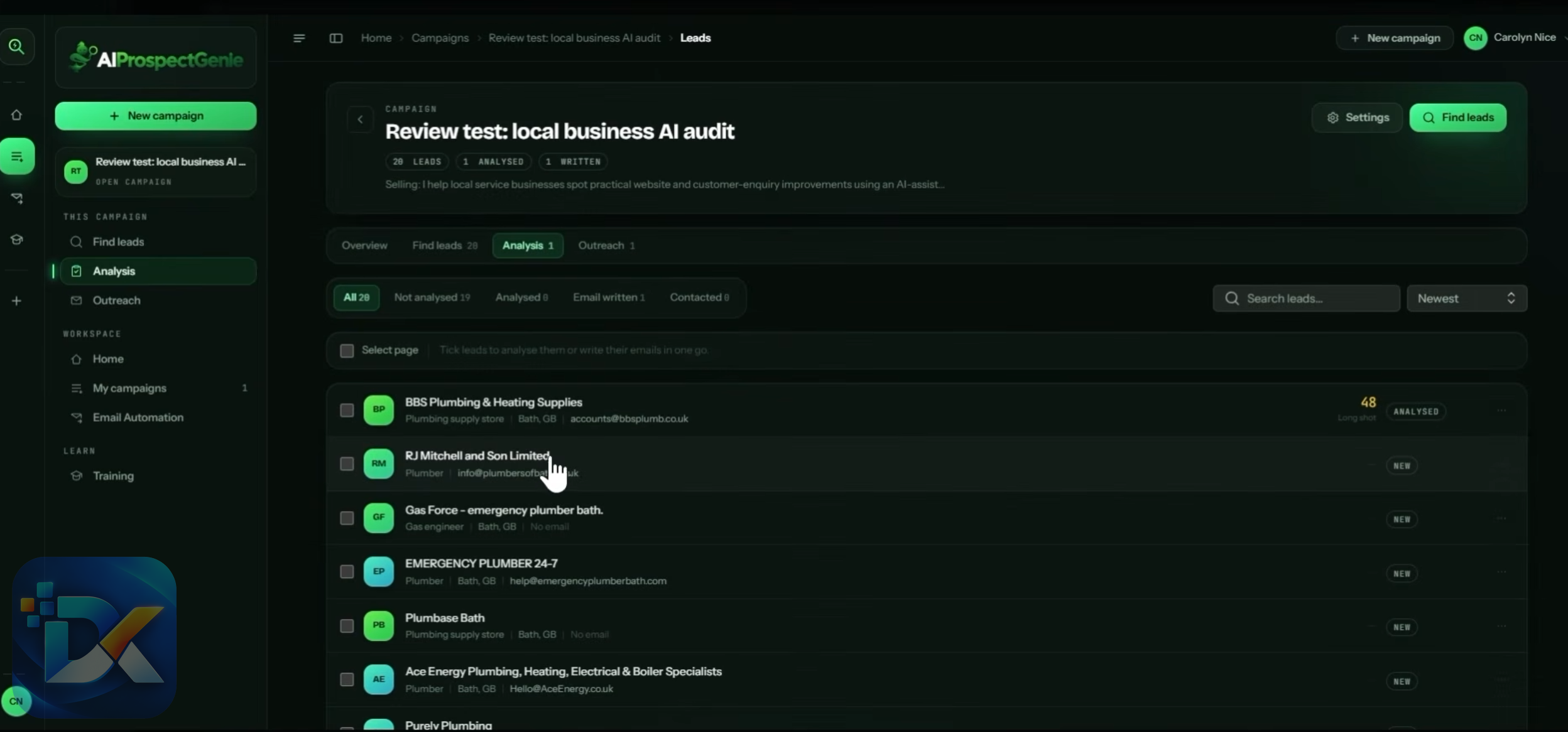This screenshot has width=1568, height=732.
Task: Filter by Email written leads
Action: coord(609,298)
